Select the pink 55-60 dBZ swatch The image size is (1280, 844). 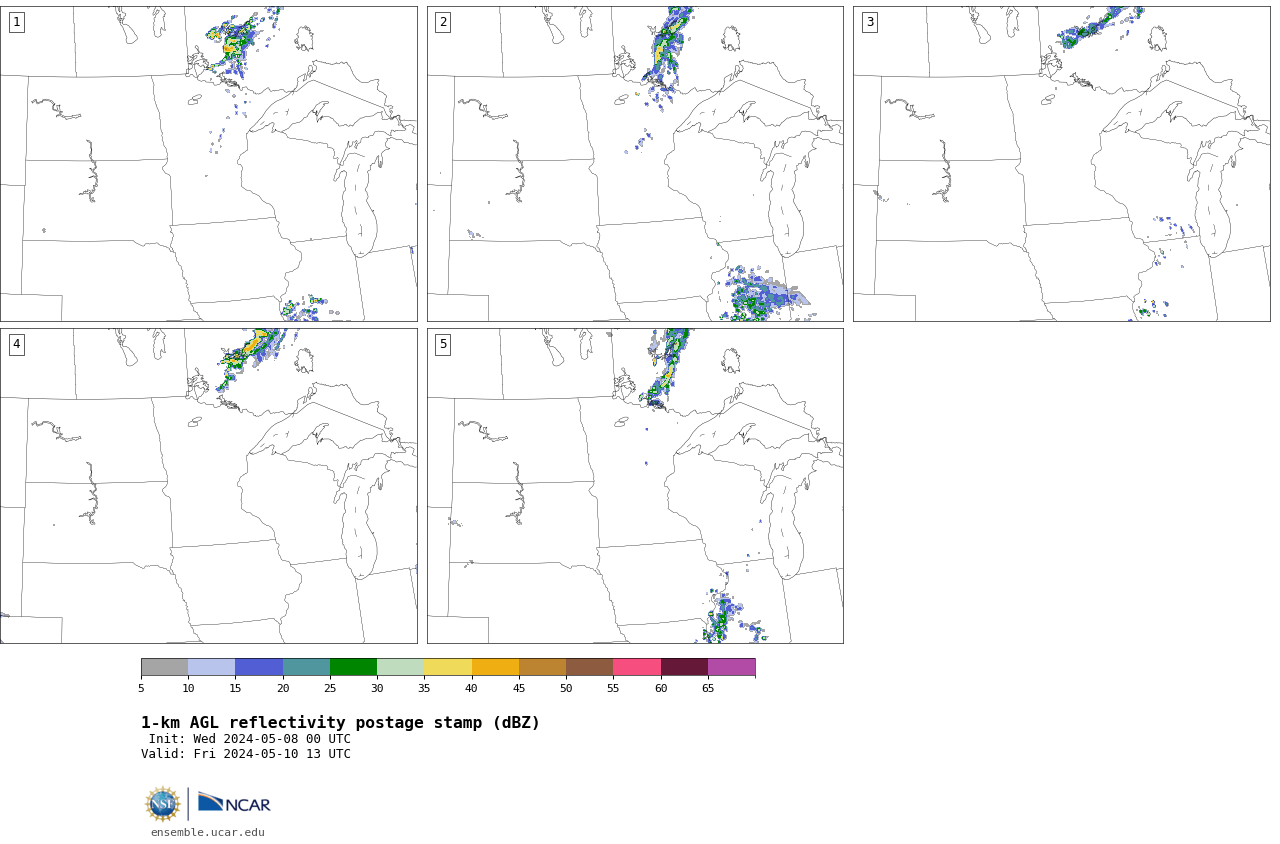click(637, 667)
